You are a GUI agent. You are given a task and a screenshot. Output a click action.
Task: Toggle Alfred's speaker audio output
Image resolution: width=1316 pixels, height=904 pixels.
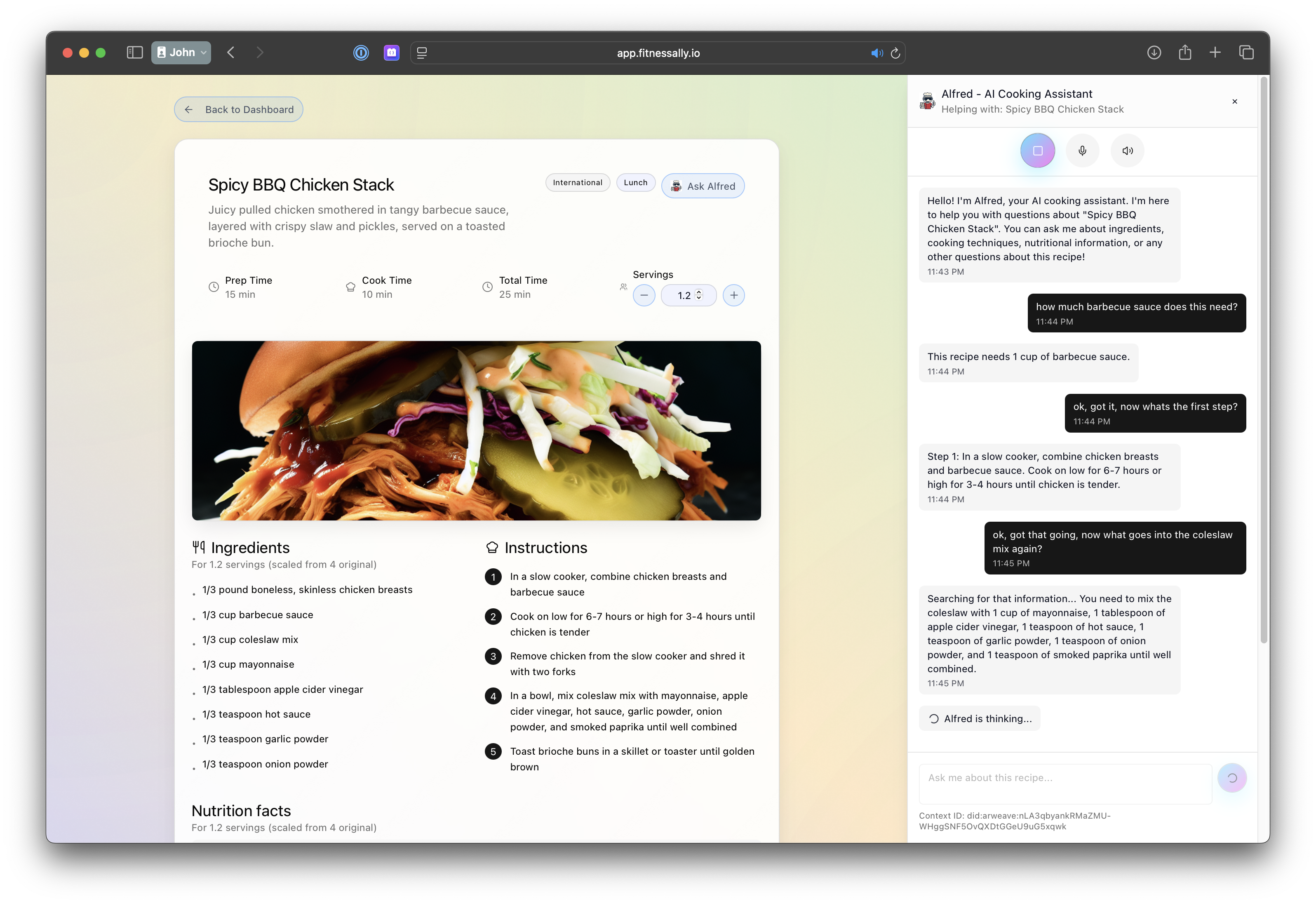[x=1128, y=151]
